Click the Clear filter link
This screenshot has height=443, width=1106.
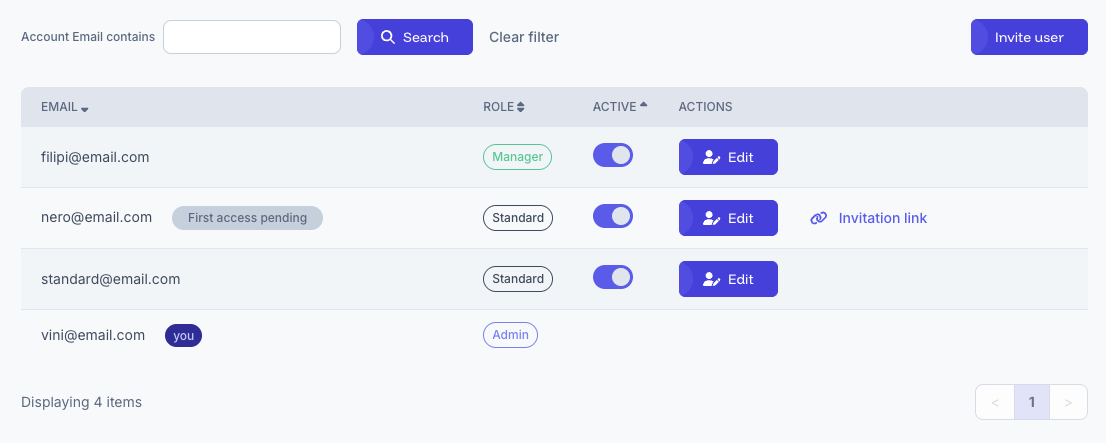tap(524, 37)
